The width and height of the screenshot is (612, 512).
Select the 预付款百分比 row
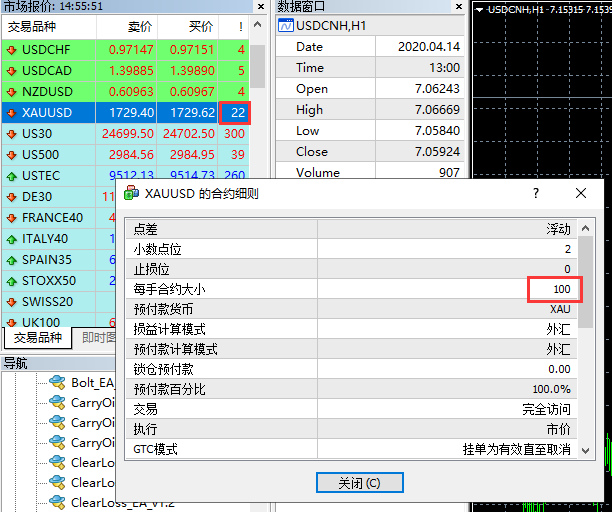tap(351, 389)
